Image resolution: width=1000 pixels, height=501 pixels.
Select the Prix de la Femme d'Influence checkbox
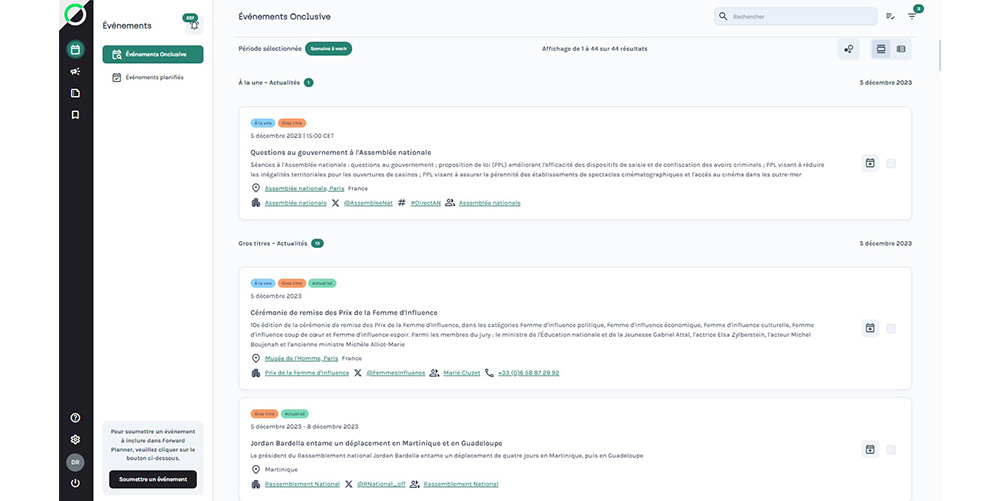tap(891, 328)
